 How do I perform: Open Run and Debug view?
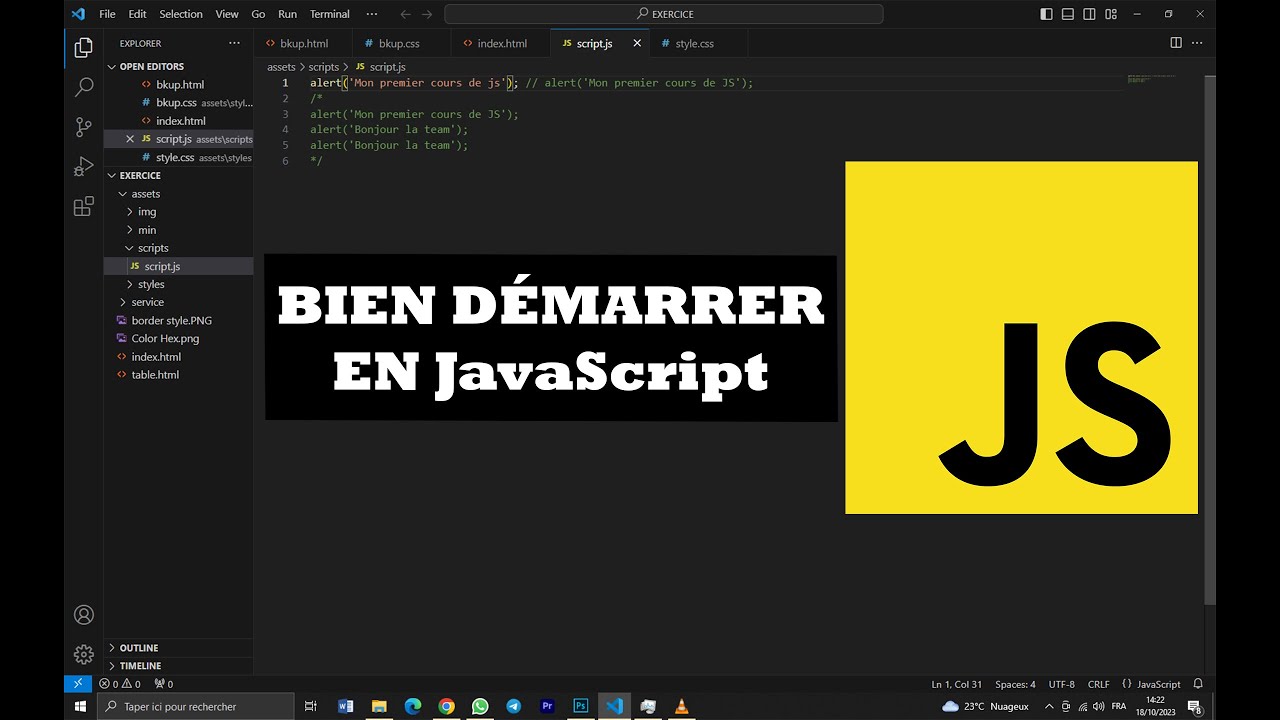(84, 167)
